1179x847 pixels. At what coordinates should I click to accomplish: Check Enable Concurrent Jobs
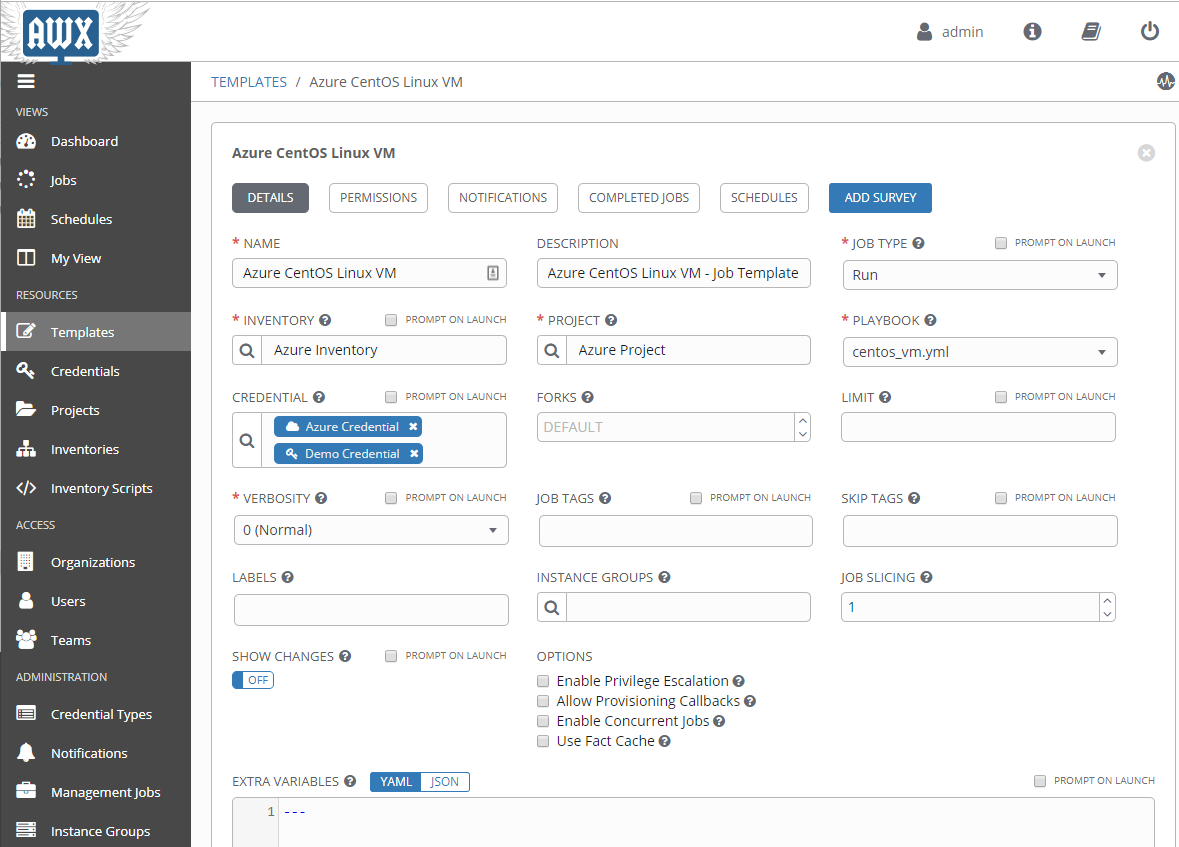point(543,721)
